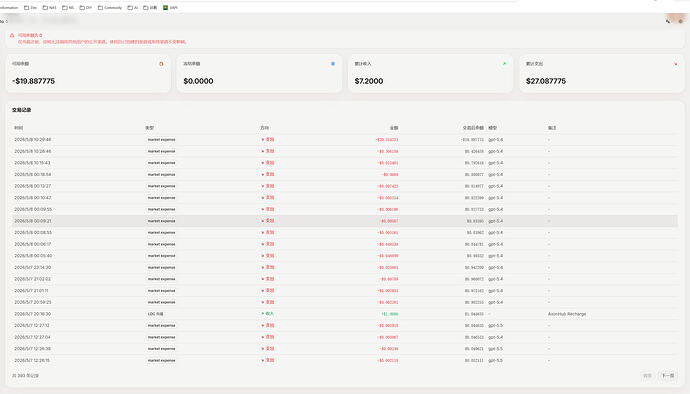Select the transaction row dated 2026/5/7 21:01:11
The width and height of the screenshot is (690, 394).
(x=345, y=291)
